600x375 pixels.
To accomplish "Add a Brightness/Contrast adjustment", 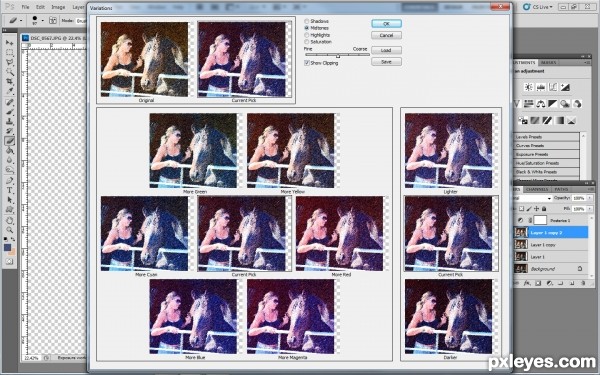I will tap(528, 87).
